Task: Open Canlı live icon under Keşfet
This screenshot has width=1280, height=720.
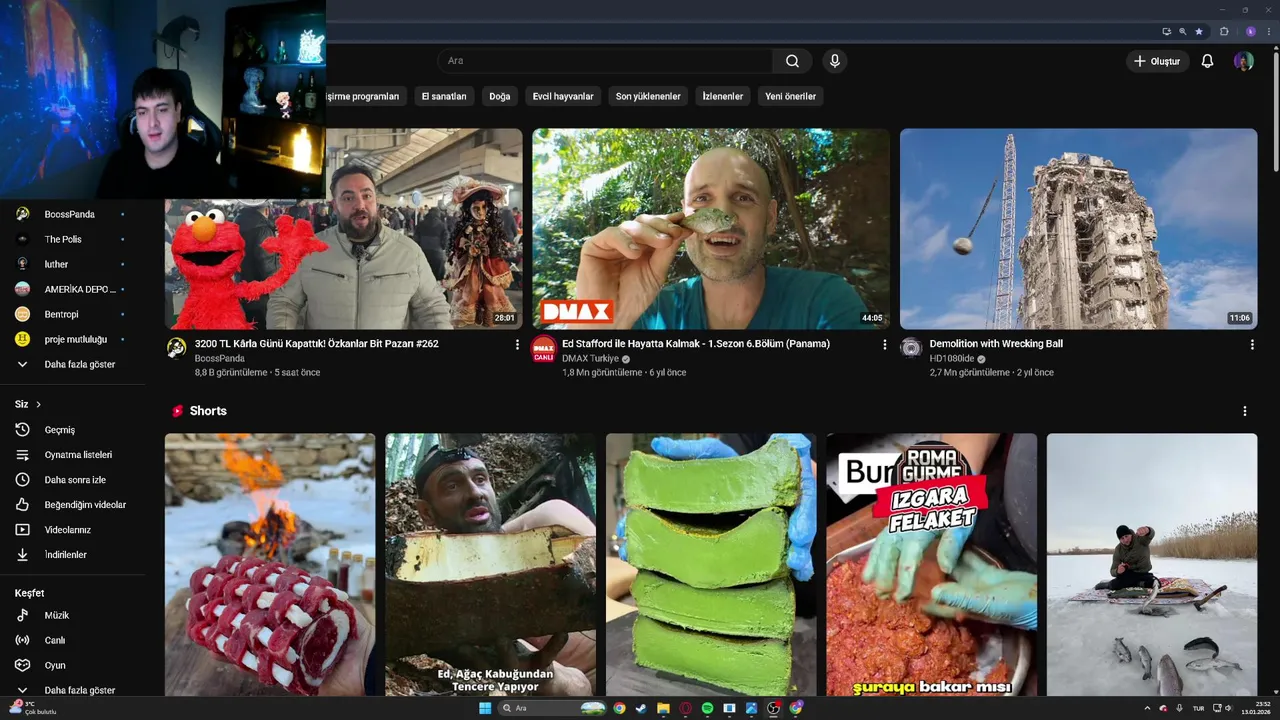Action: (x=23, y=640)
